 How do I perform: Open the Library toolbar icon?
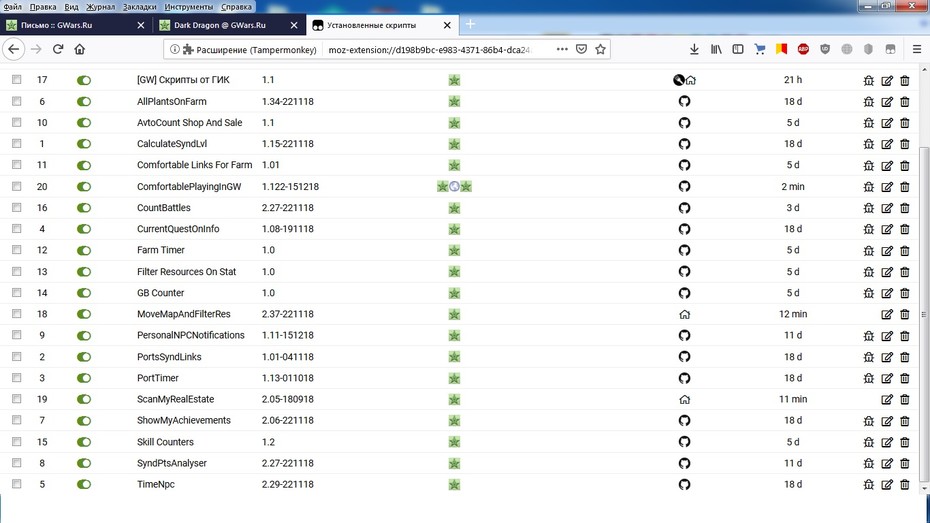716,49
